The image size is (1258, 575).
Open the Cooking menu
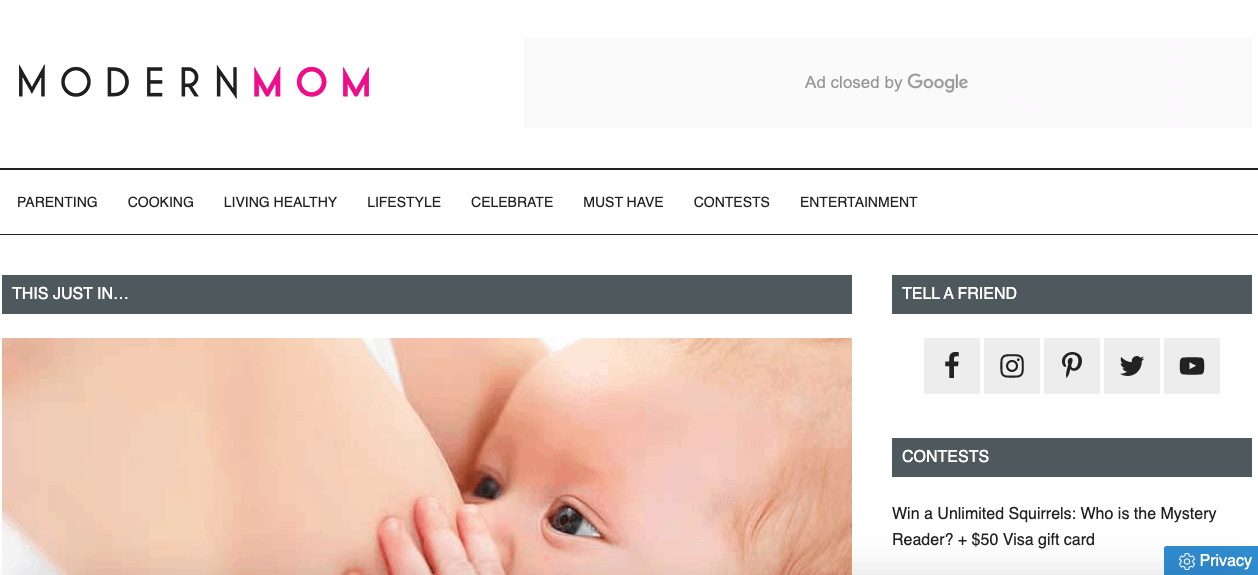pos(161,202)
